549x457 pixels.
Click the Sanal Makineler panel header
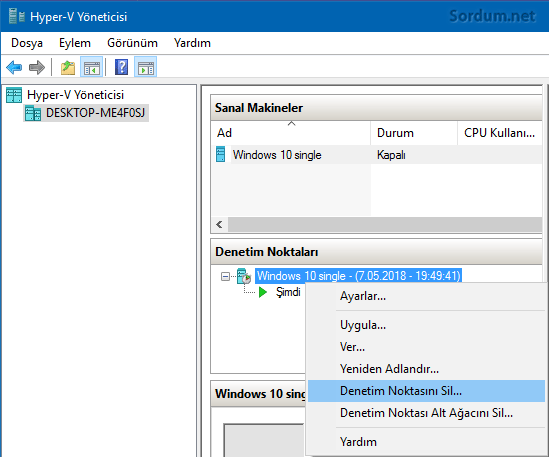point(376,108)
